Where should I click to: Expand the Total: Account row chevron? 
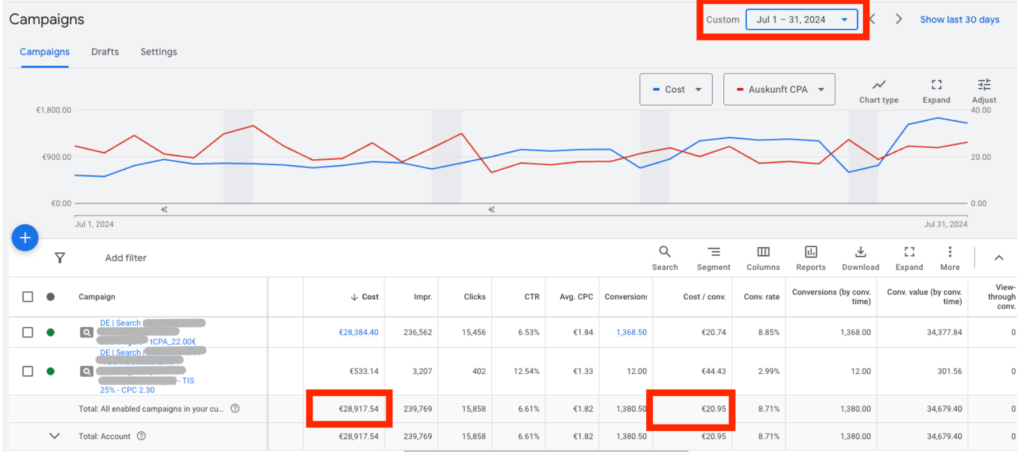tap(54, 436)
